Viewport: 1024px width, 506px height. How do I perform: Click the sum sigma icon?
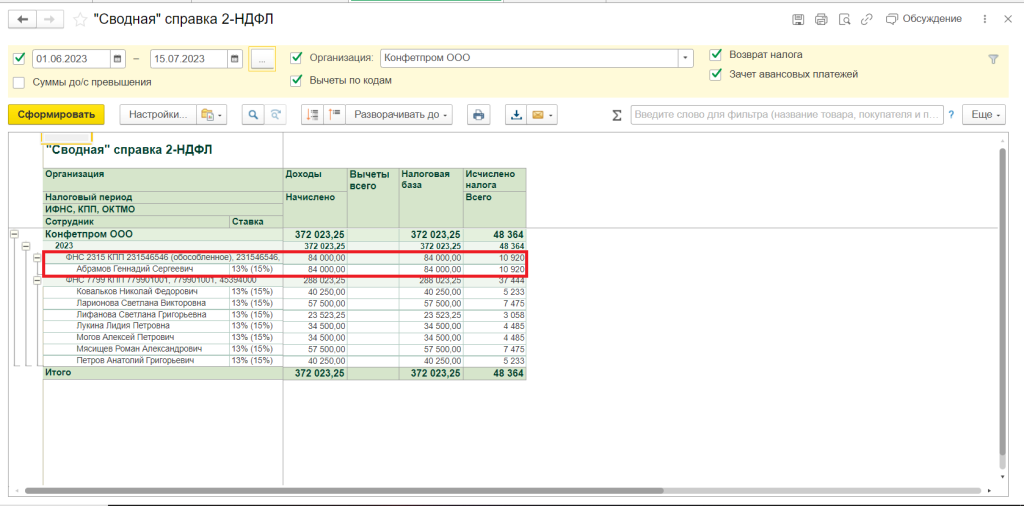click(x=617, y=115)
